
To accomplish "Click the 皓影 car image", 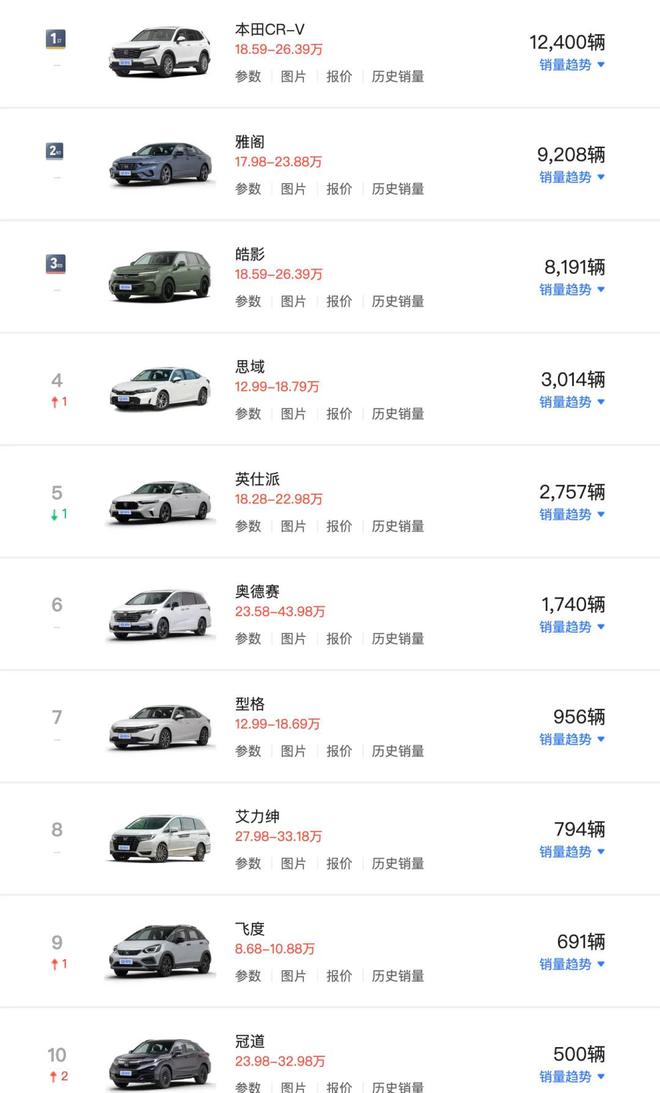I will tap(160, 276).
